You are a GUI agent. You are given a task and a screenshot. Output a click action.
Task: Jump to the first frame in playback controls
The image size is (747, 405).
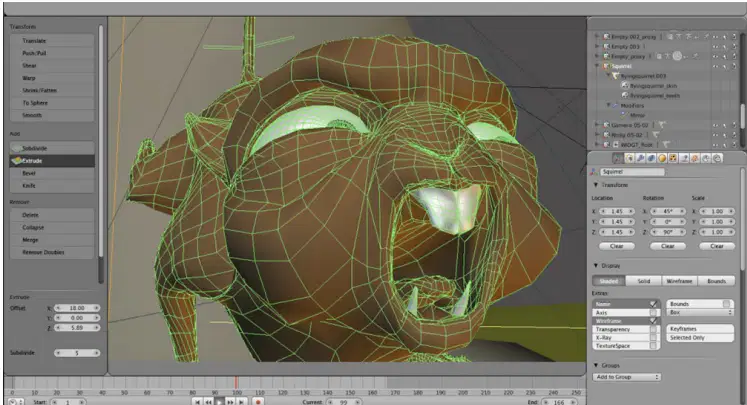(x=197, y=402)
